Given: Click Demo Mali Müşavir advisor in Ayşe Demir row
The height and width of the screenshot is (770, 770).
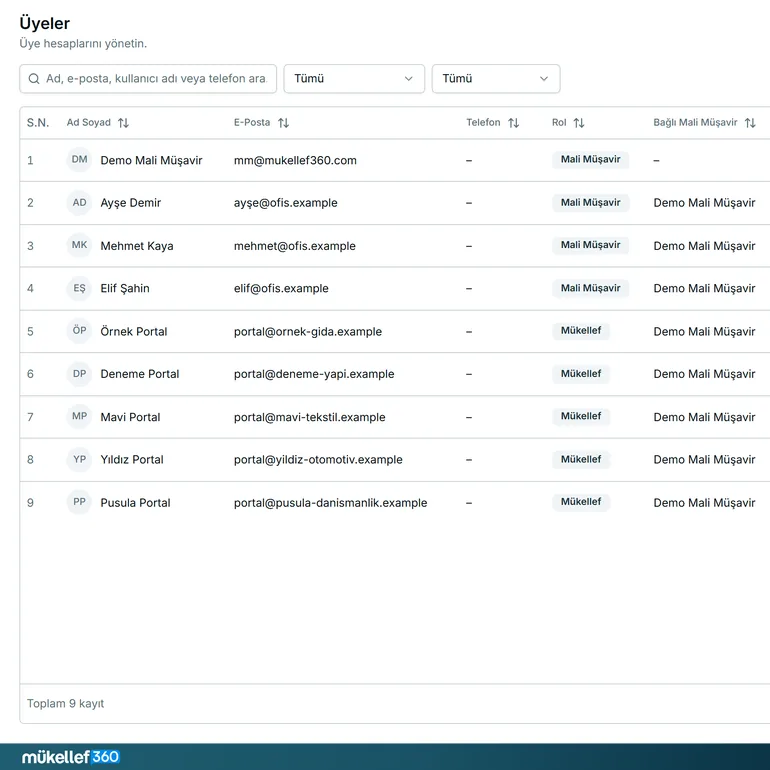Looking at the screenshot, I should click(x=704, y=203).
